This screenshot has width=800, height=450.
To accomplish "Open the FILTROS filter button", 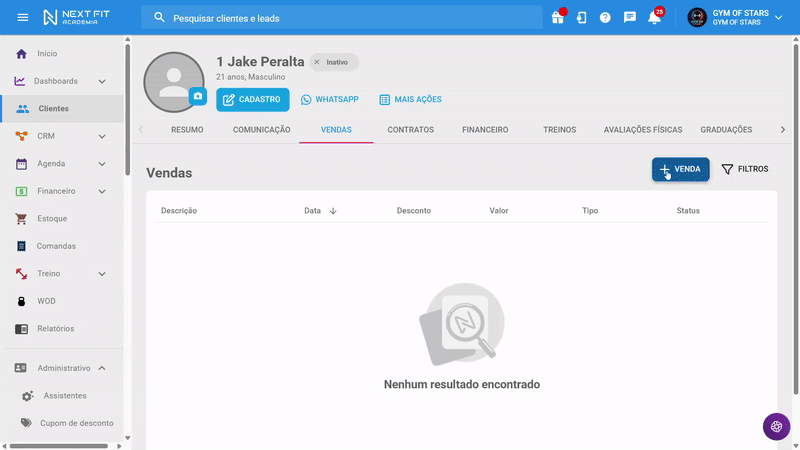I will pyautogui.click(x=745, y=169).
